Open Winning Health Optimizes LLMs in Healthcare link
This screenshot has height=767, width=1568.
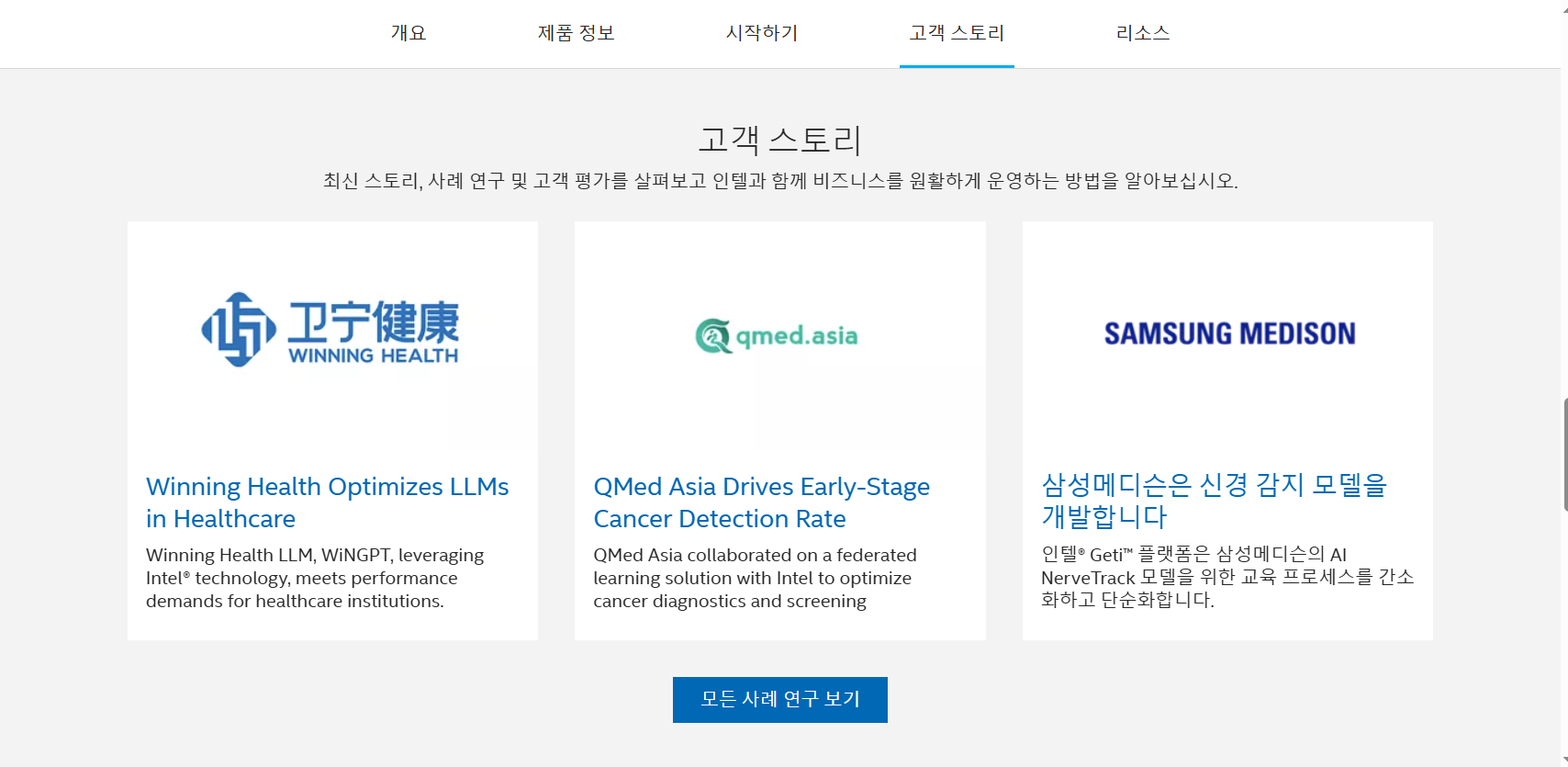(328, 502)
